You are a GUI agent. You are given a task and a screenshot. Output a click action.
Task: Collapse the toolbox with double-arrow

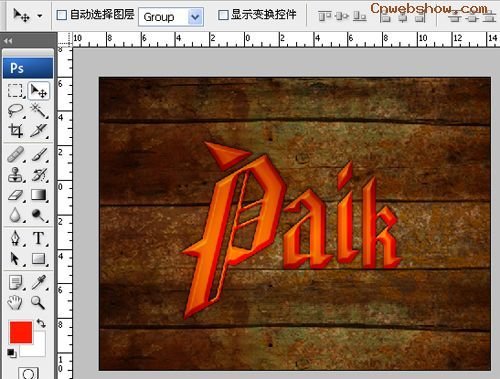(8, 41)
